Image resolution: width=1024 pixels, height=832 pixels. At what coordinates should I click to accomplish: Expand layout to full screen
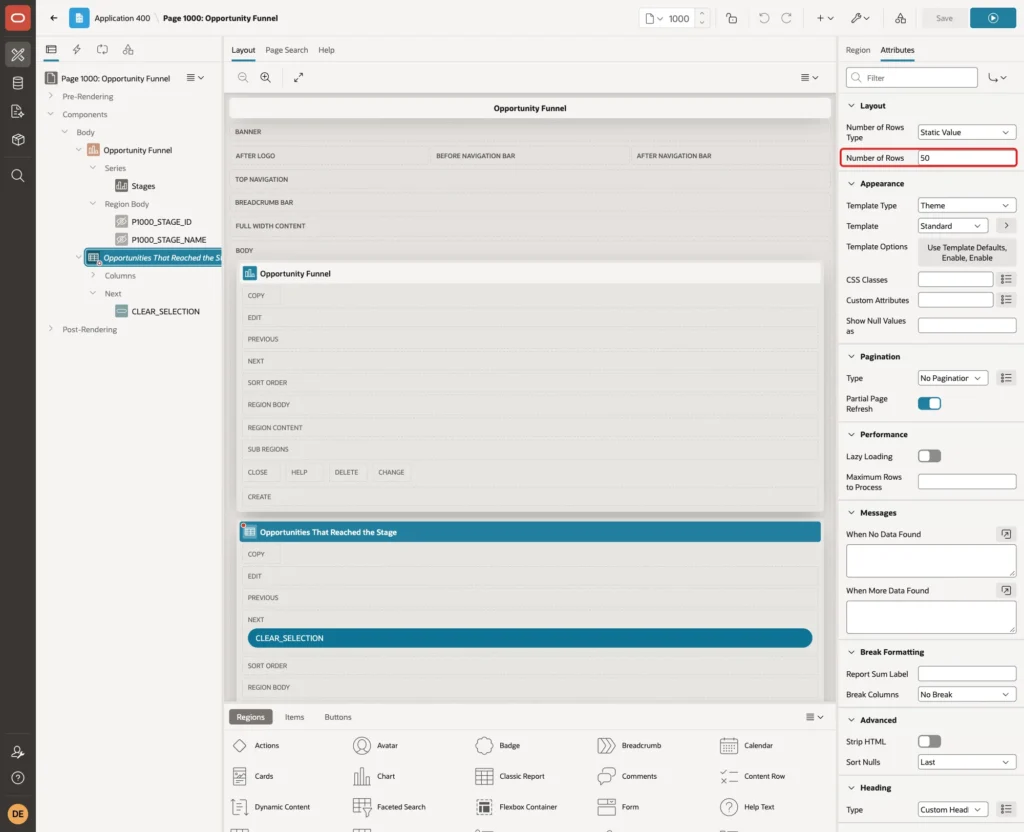click(298, 77)
